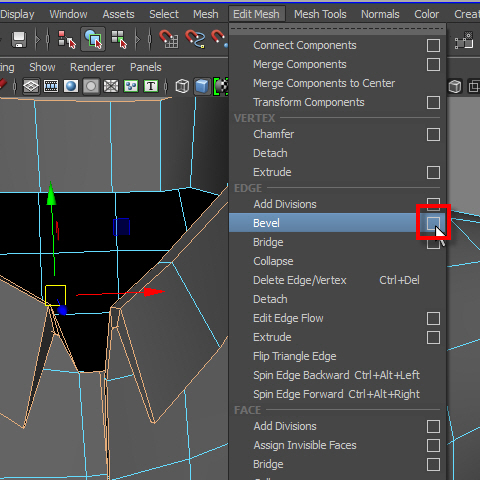
Task: Select the 'Select by object type' mode icon
Action: coord(93,39)
